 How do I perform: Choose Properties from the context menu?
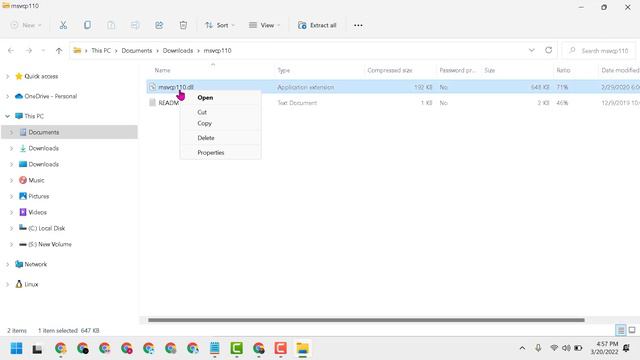(220, 153)
